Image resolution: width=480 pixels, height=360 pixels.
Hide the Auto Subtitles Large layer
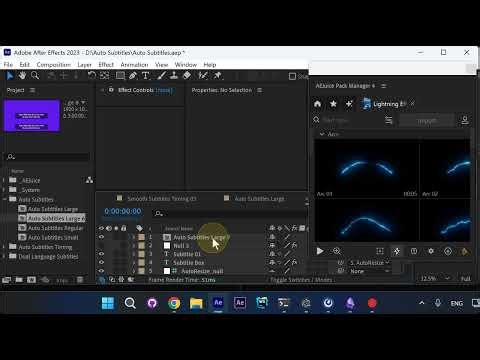tap(101, 237)
